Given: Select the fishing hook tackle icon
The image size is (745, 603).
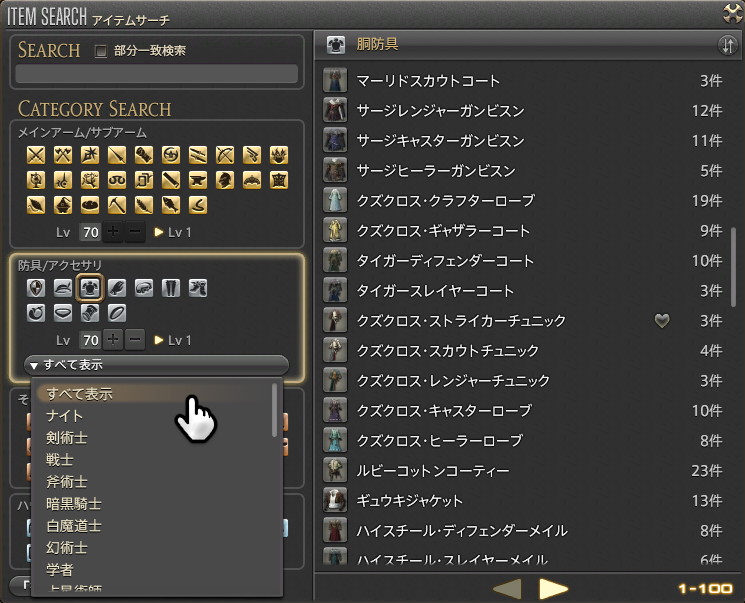Looking at the screenshot, I should [x=198, y=205].
